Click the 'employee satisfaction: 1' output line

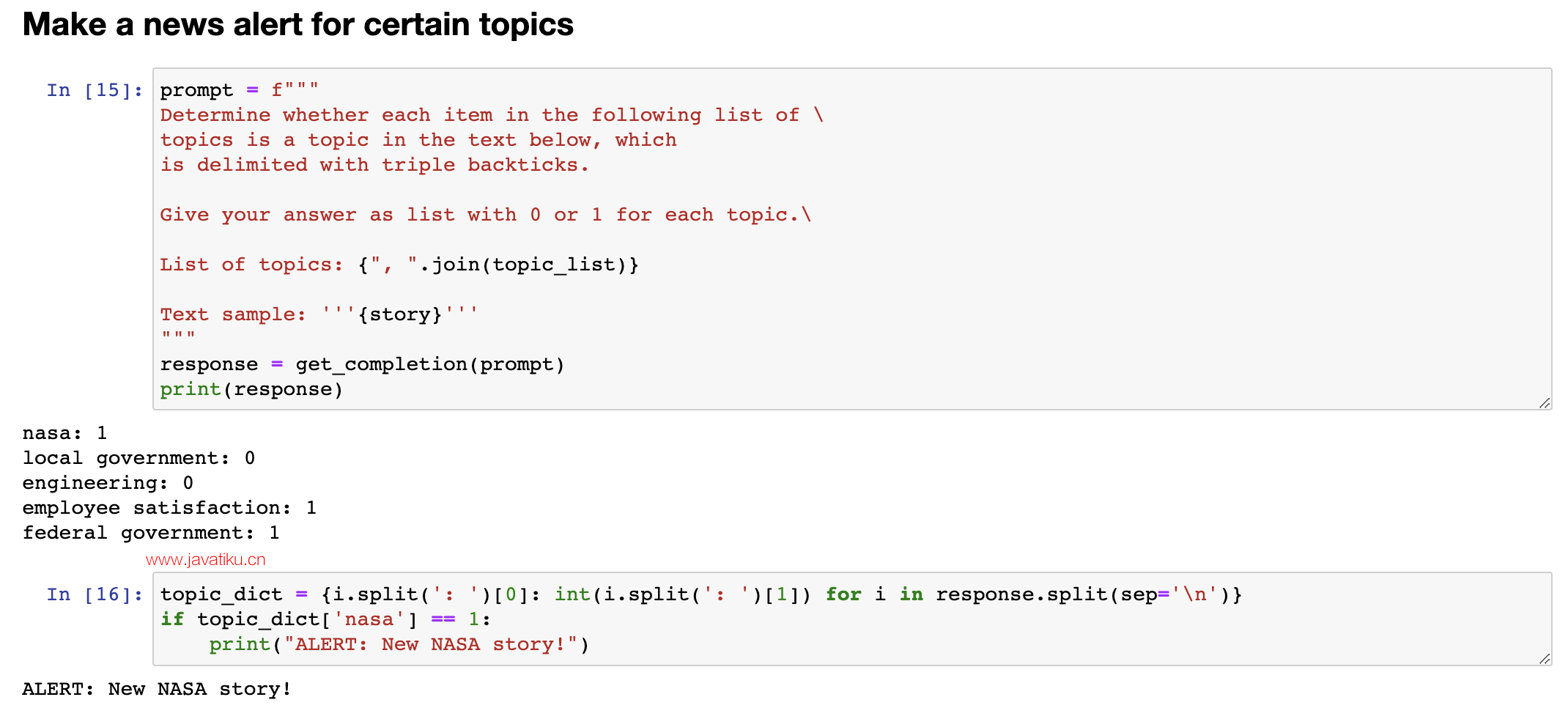click(170, 508)
